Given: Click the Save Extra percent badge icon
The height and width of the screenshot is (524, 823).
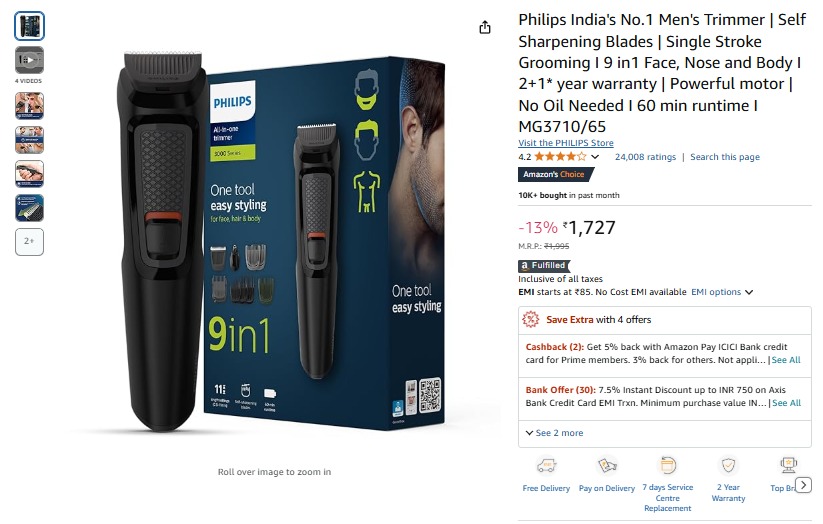Looking at the screenshot, I should 531,319.
